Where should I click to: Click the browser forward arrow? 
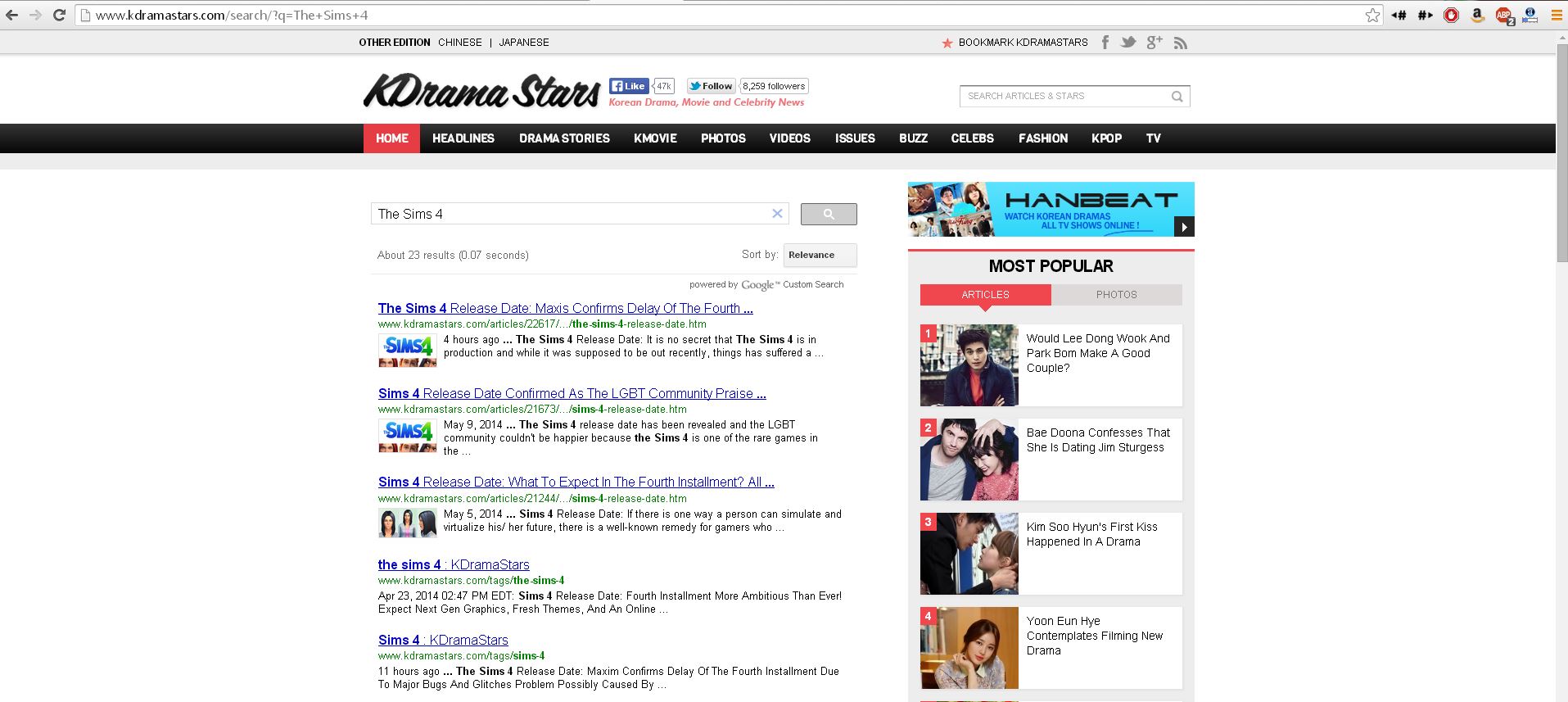[x=35, y=16]
